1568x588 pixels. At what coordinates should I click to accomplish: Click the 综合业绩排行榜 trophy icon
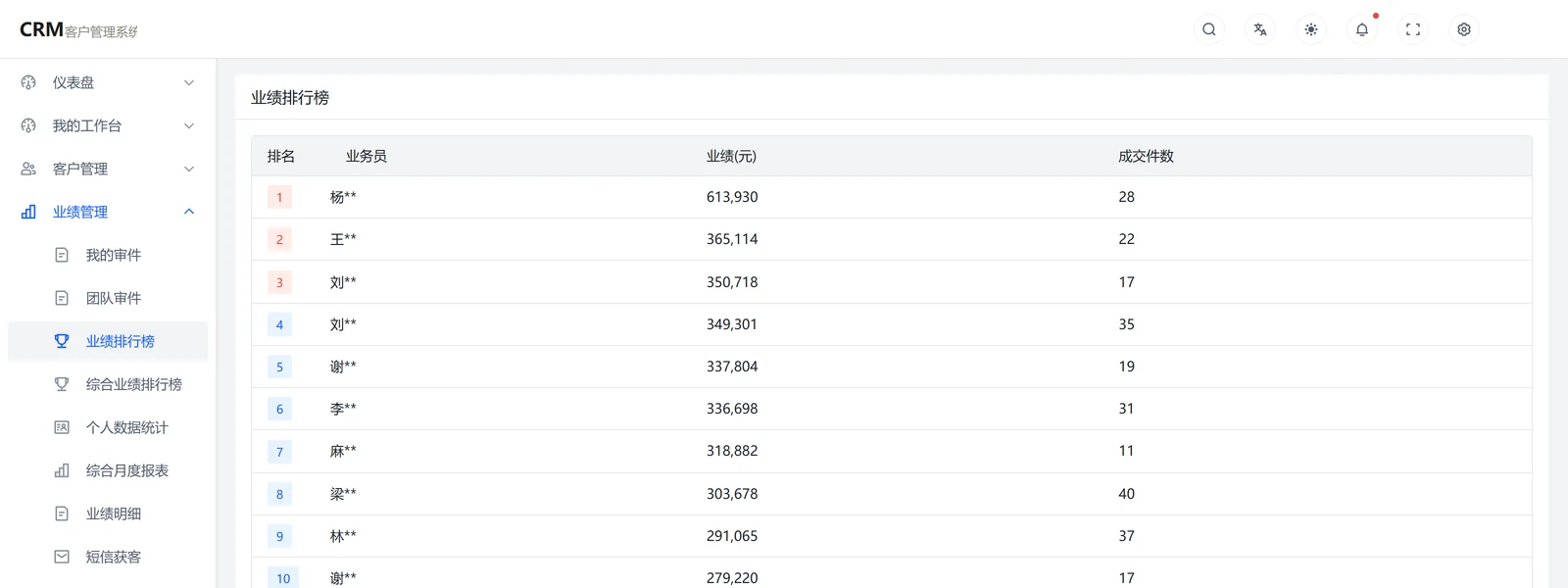(x=62, y=384)
